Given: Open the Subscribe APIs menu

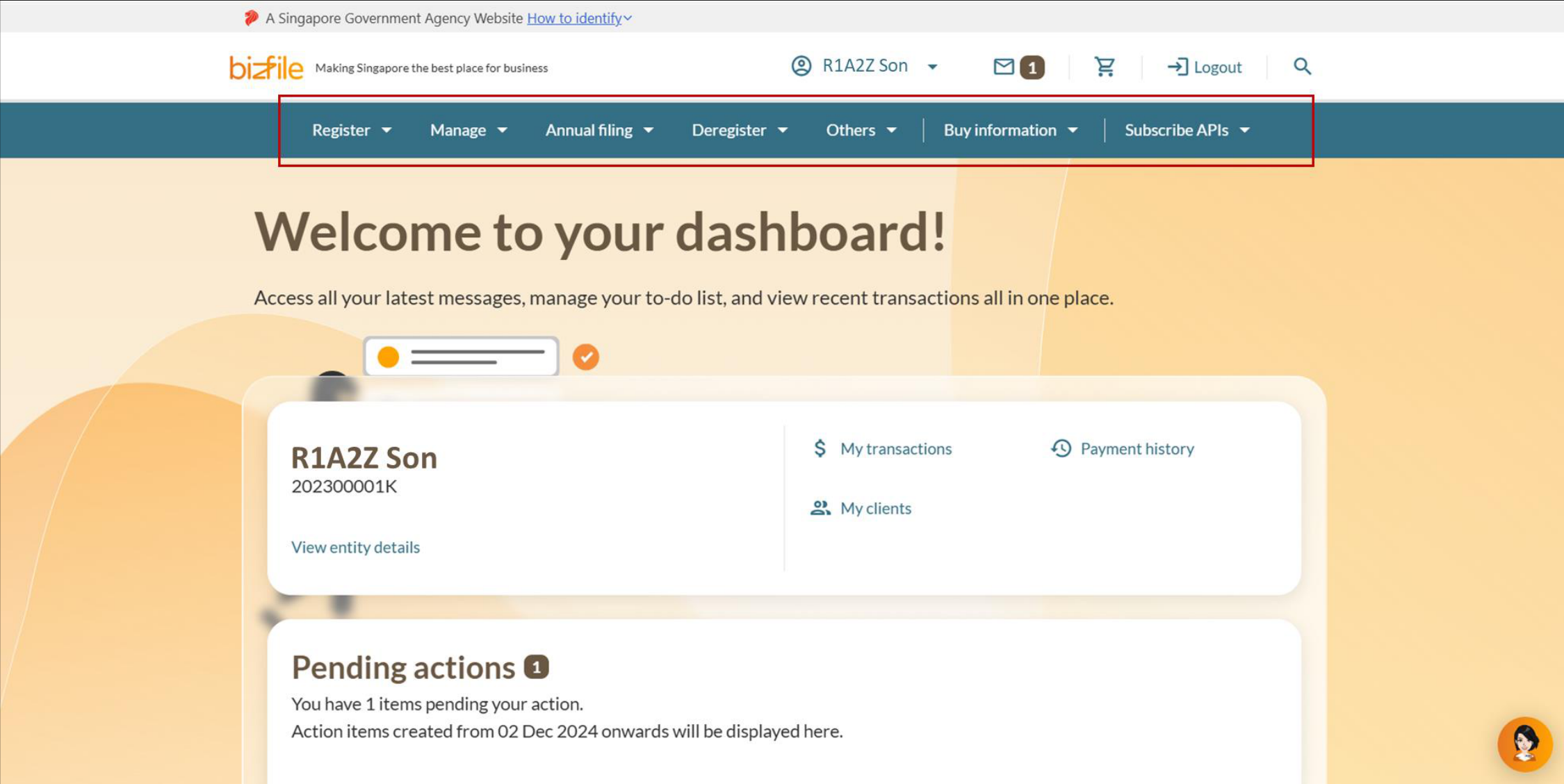Looking at the screenshot, I should 1176,130.
